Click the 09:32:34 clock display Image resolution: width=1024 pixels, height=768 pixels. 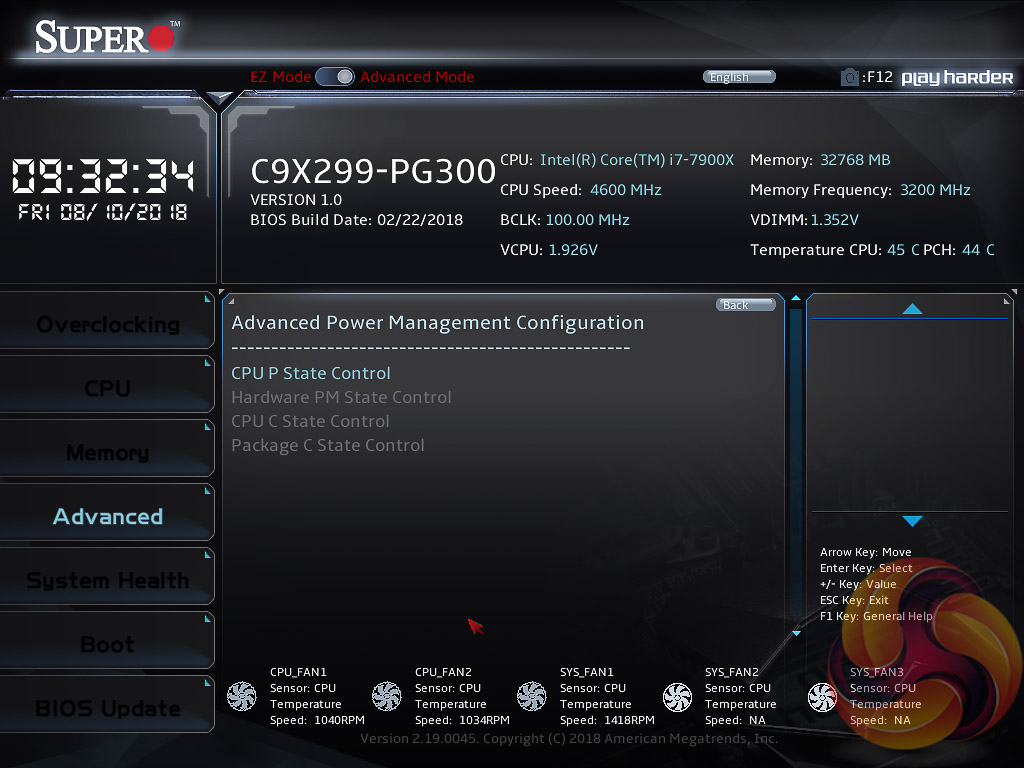pos(103,176)
